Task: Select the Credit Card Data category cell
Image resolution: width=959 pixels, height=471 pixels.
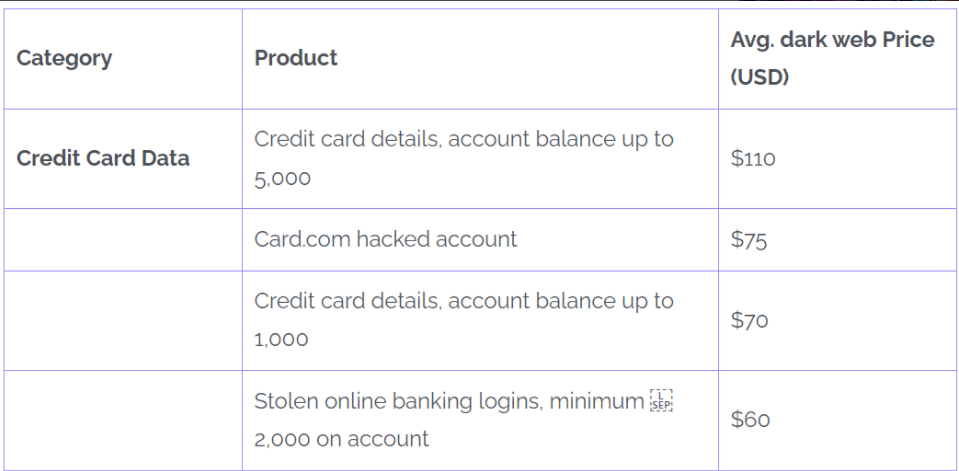Action: tap(103, 158)
